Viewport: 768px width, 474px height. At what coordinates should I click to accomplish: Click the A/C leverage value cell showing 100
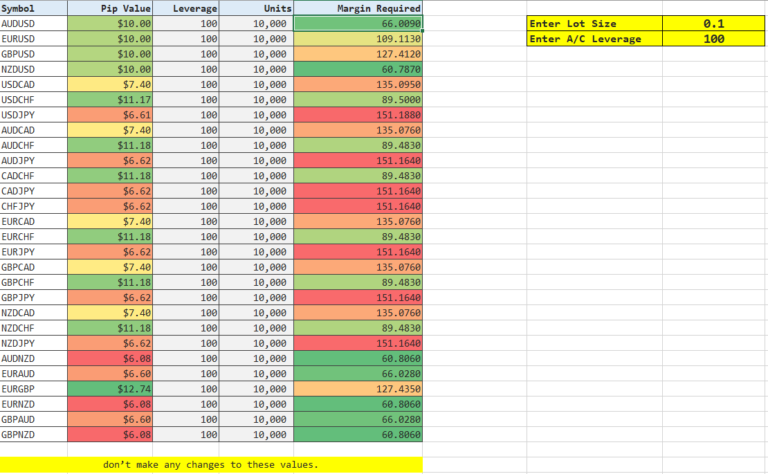(x=712, y=39)
